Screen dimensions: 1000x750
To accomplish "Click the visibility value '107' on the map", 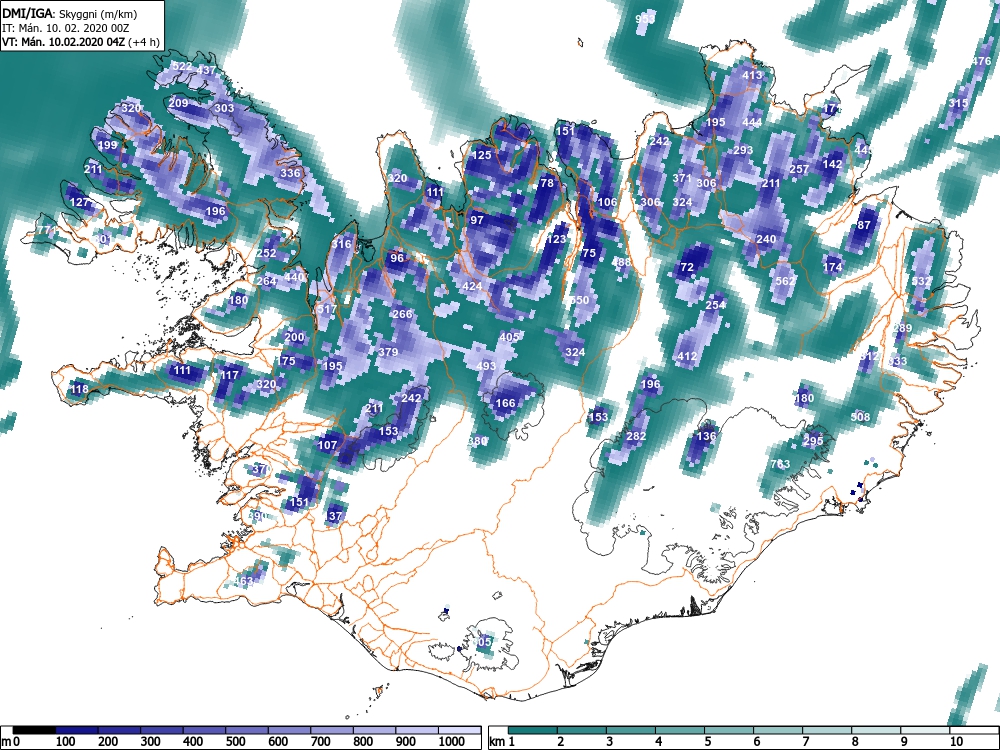I will tap(327, 445).
